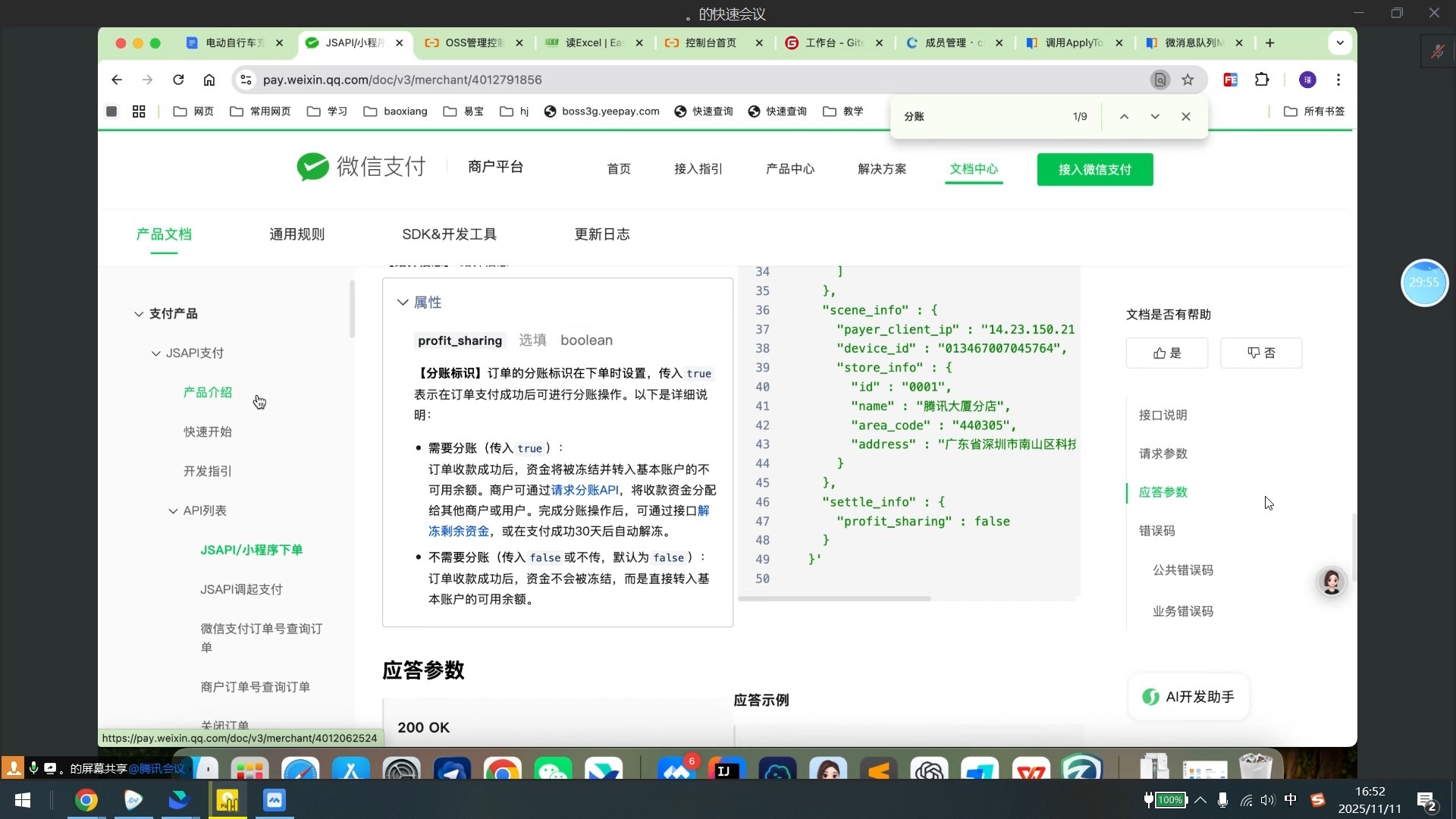Bookmark this page with the star icon
The width and height of the screenshot is (1456, 819).
pos(1188,80)
